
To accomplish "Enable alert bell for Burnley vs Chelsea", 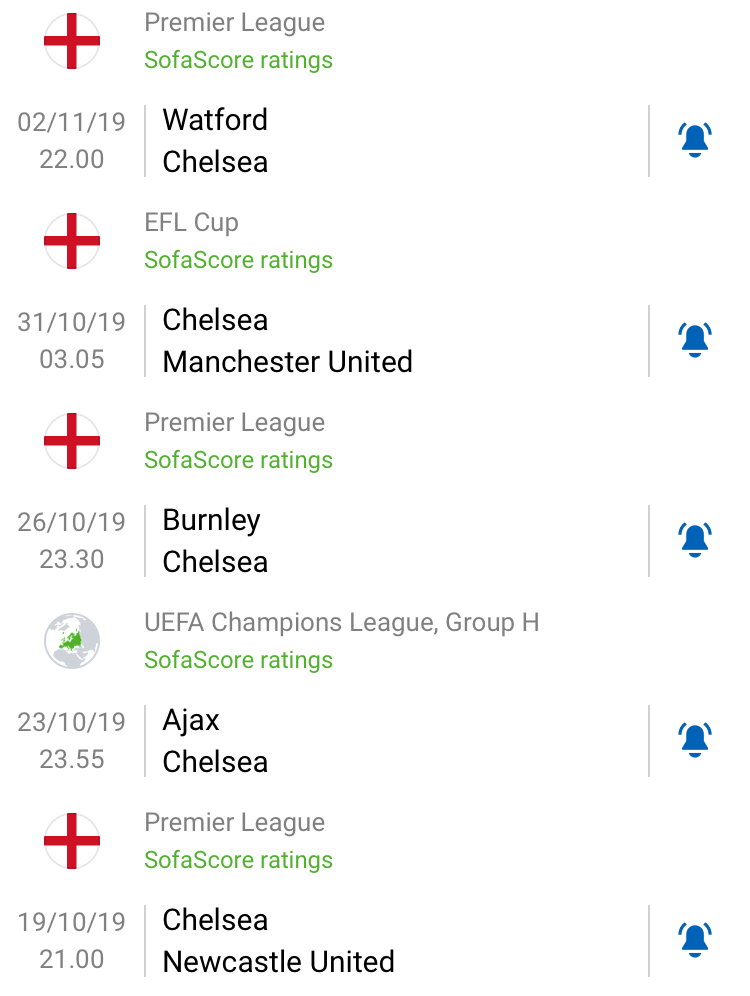I will click(694, 540).
